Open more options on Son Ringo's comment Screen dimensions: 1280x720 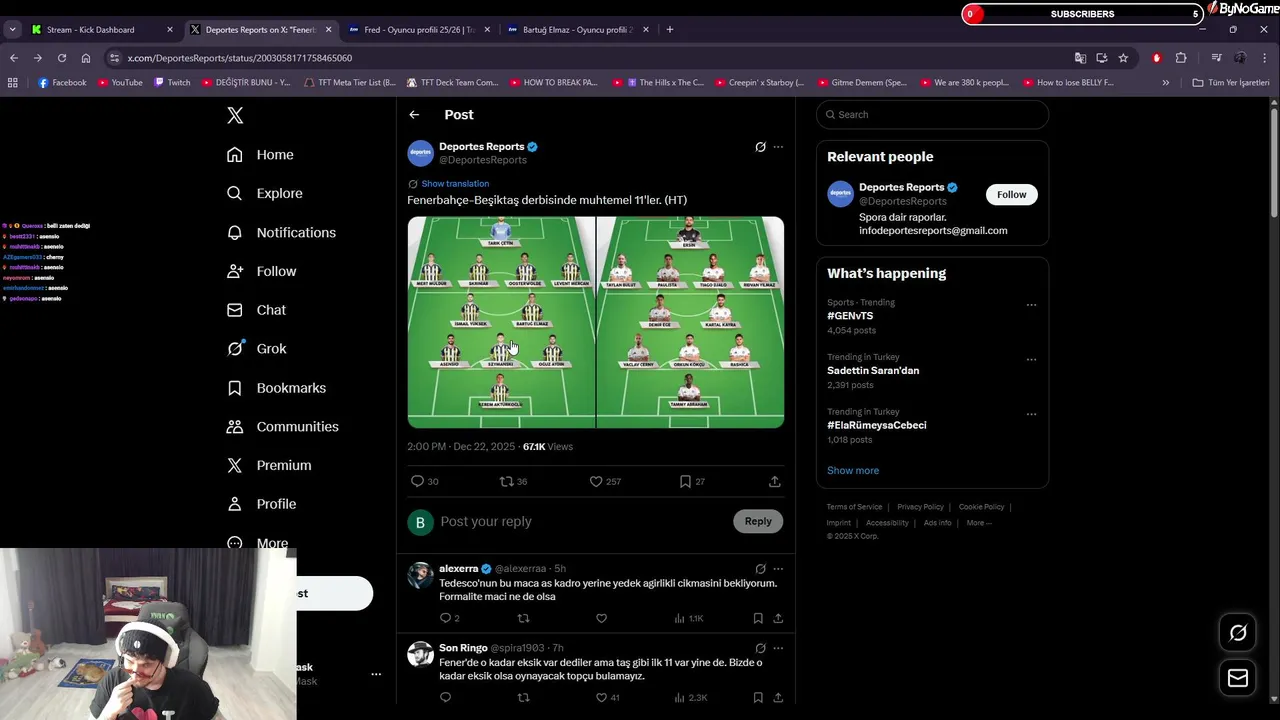click(x=778, y=648)
